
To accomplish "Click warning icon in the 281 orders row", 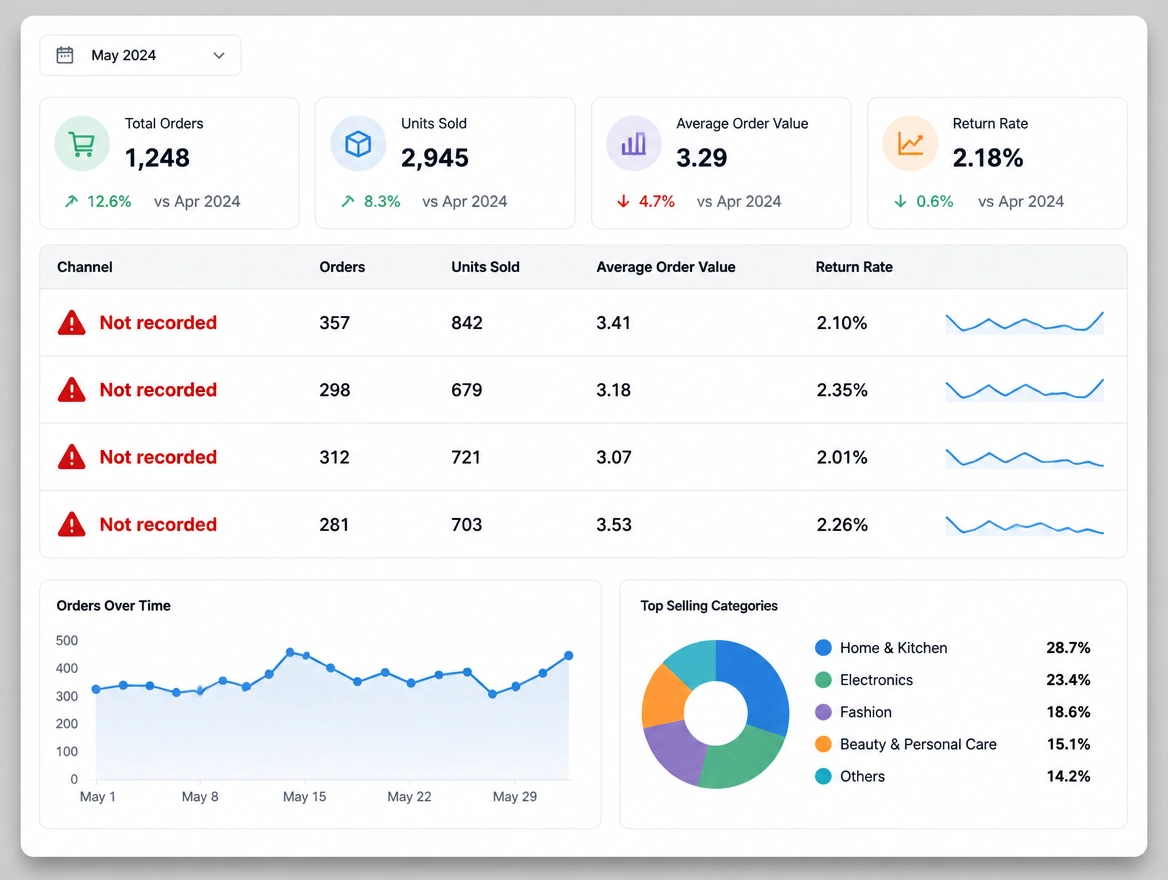I will pos(72,525).
